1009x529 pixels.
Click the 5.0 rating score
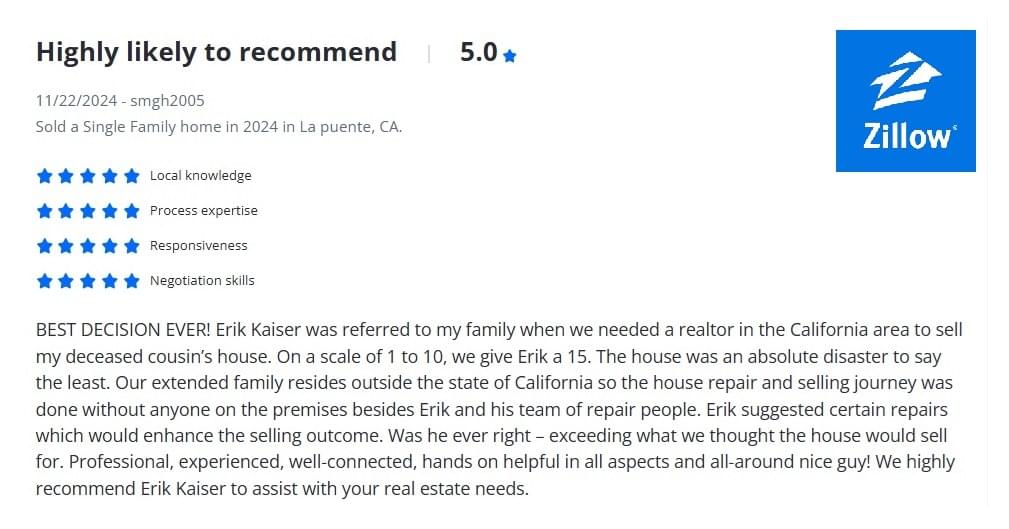[x=479, y=52]
